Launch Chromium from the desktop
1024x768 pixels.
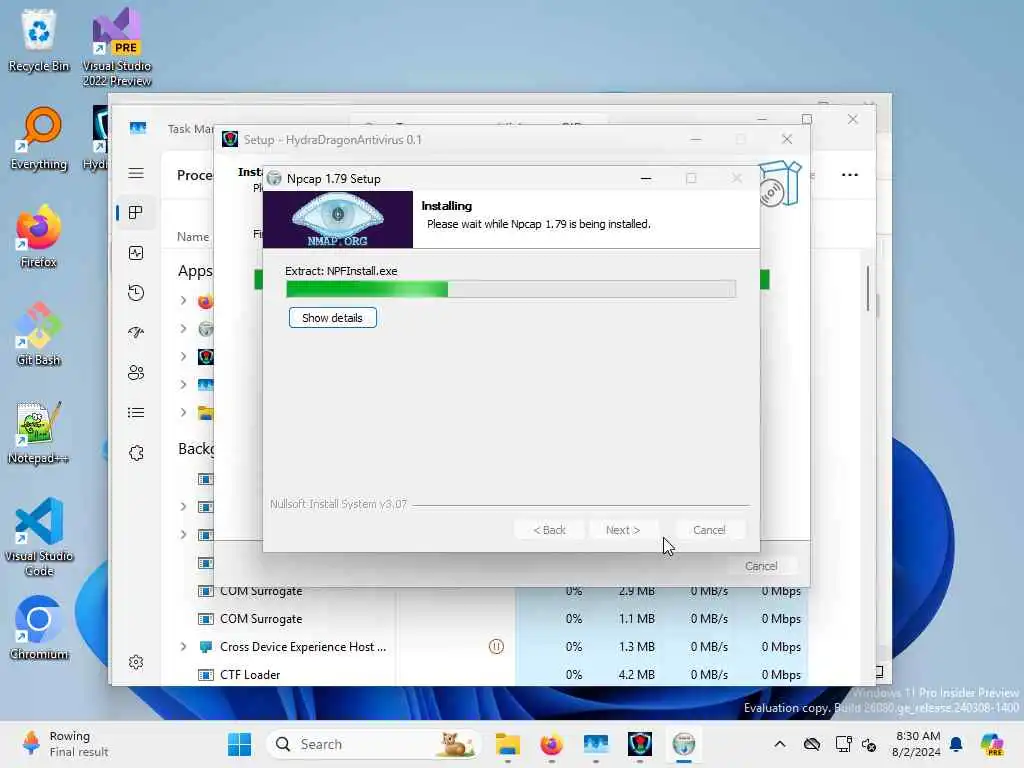coord(39,628)
